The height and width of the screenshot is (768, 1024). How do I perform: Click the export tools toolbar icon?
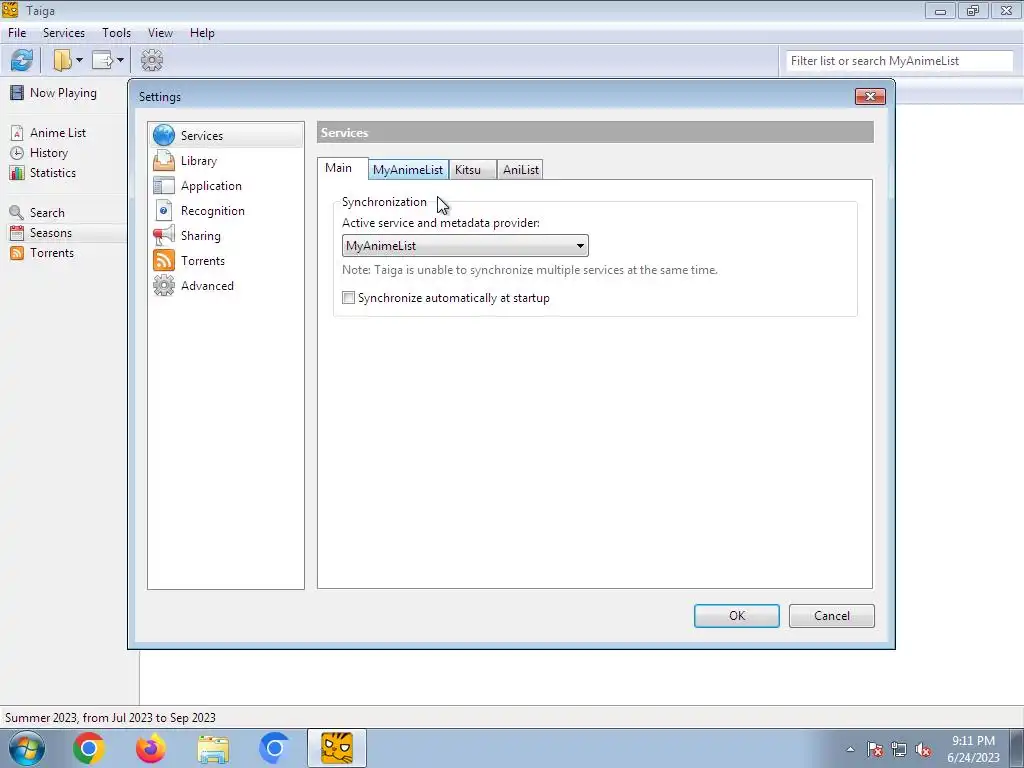[x=103, y=61]
